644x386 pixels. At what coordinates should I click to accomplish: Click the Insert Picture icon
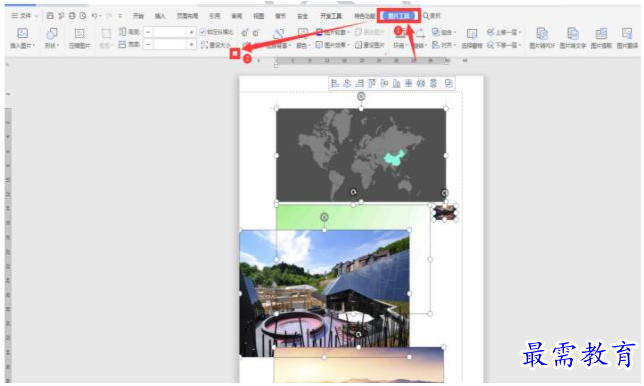pyautogui.click(x=23, y=33)
